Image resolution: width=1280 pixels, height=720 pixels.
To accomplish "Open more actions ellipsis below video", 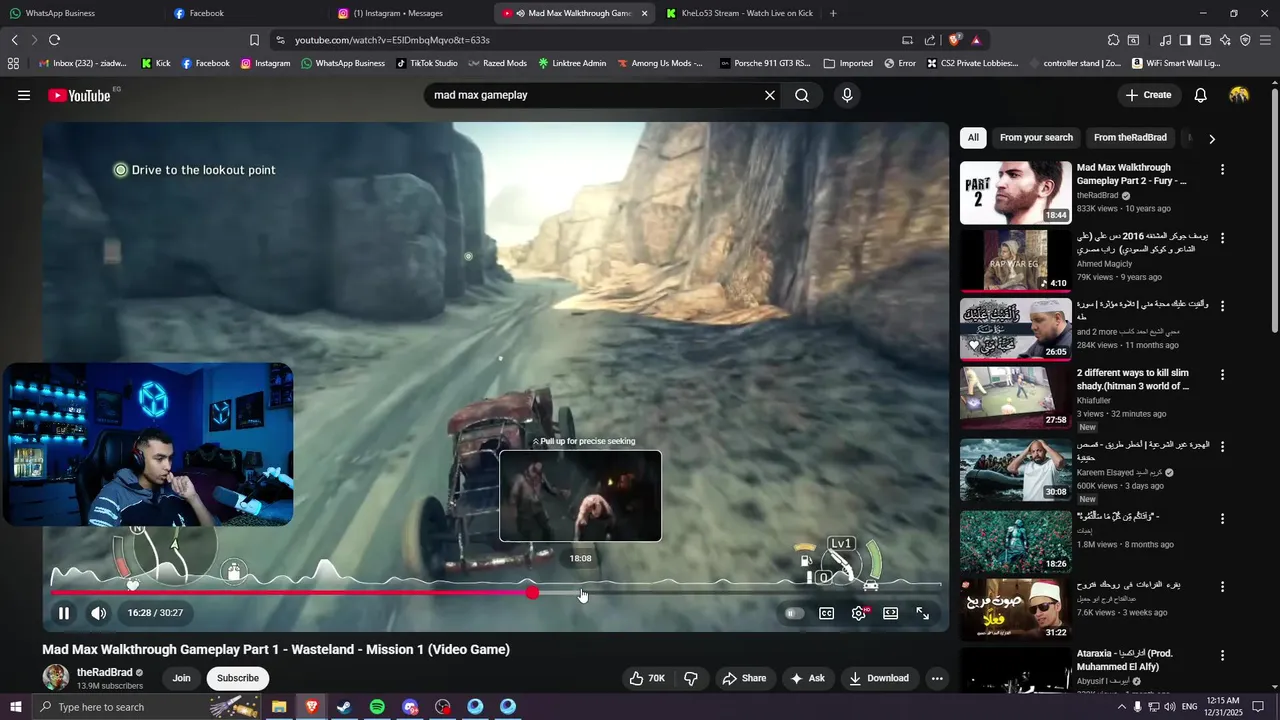I will (937, 678).
